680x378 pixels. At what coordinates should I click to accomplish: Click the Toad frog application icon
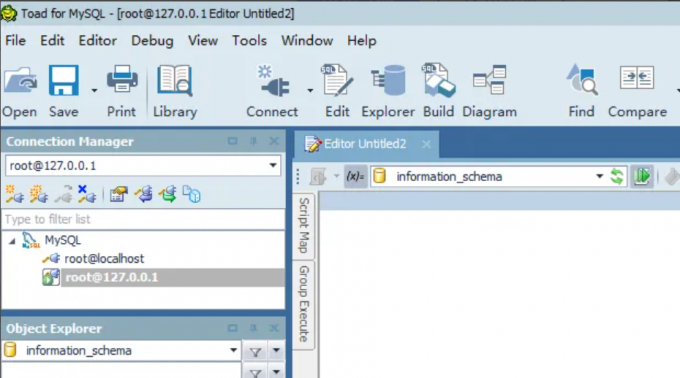tap(9, 13)
